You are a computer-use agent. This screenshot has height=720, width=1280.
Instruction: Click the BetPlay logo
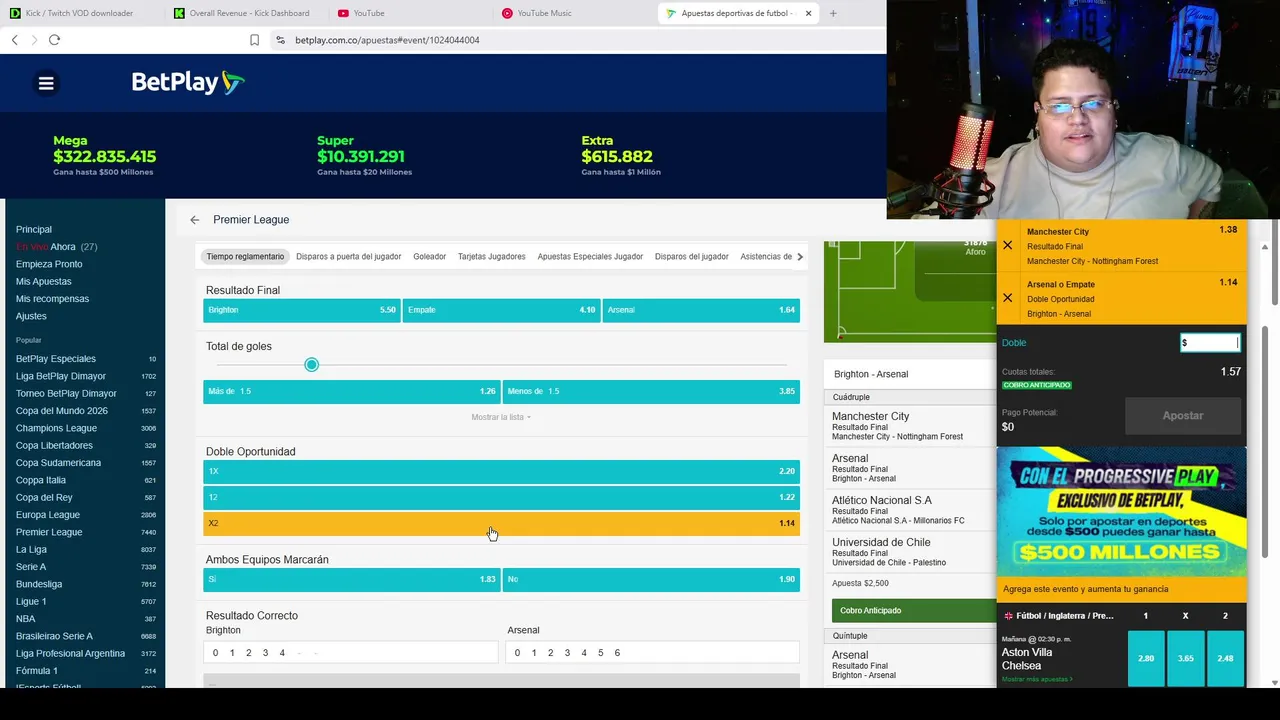188,82
